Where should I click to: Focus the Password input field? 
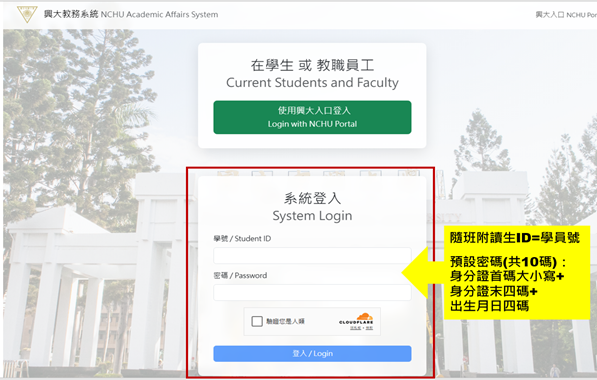pyautogui.click(x=312, y=292)
